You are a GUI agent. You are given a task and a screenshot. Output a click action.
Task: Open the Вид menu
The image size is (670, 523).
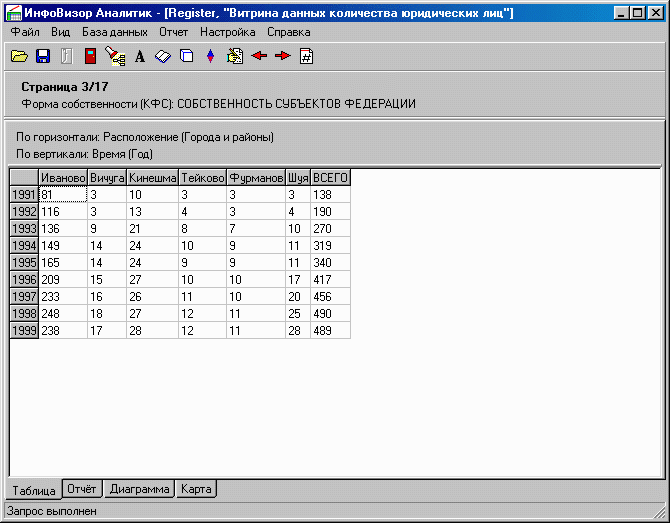60,32
